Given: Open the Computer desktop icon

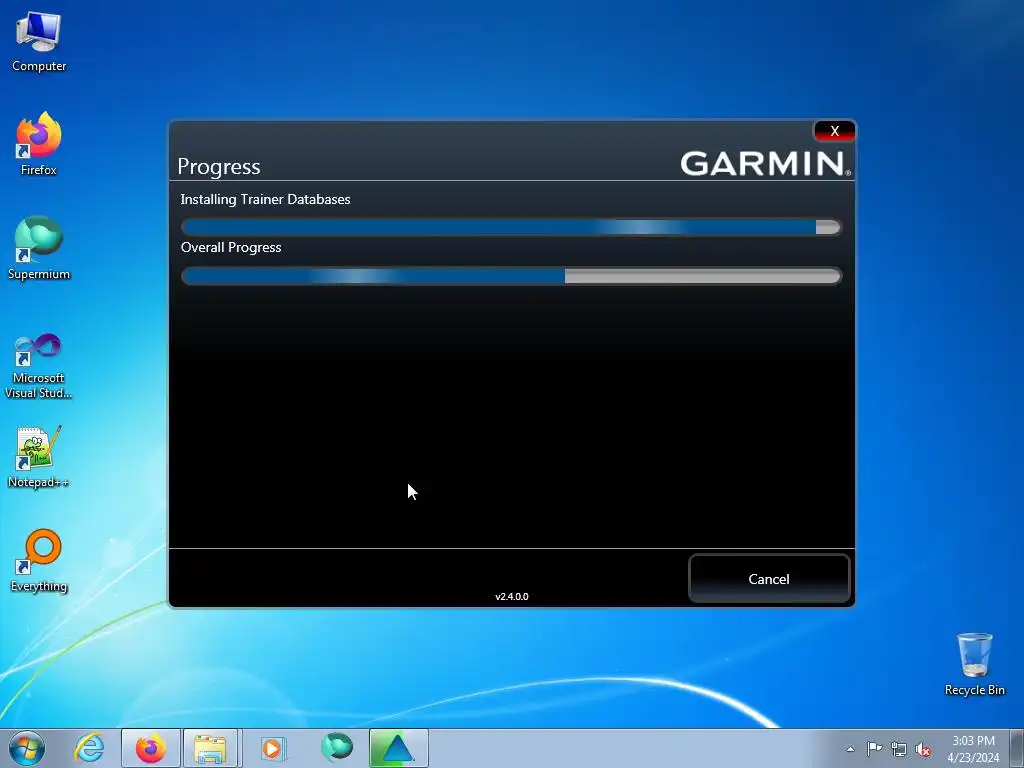Looking at the screenshot, I should tap(39, 42).
